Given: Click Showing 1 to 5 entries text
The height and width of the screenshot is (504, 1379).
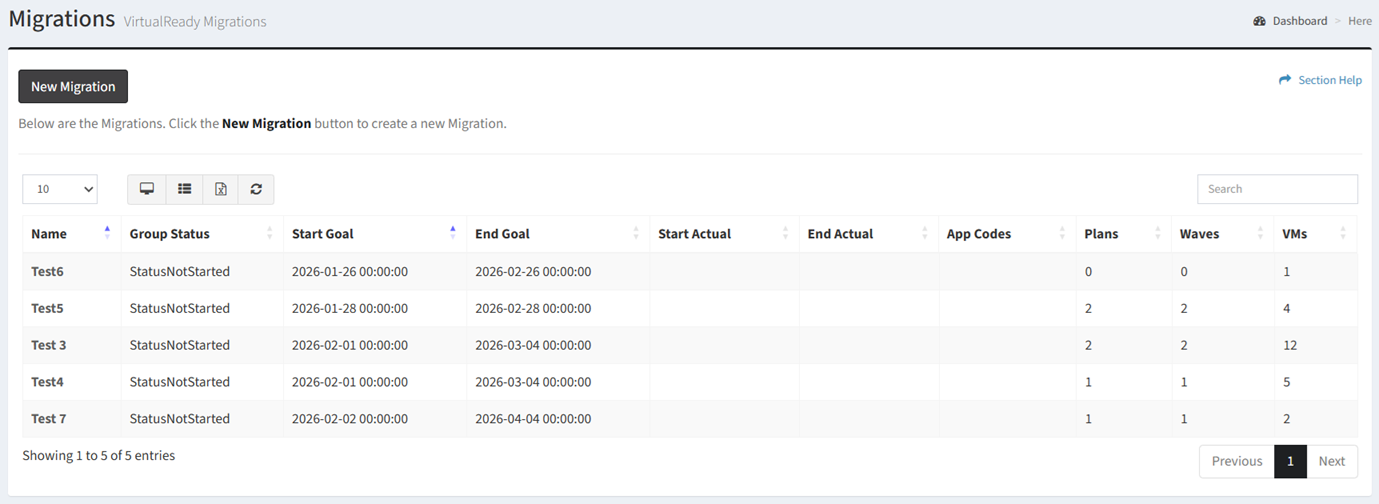Looking at the screenshot, I should click(x=99, y=456).
